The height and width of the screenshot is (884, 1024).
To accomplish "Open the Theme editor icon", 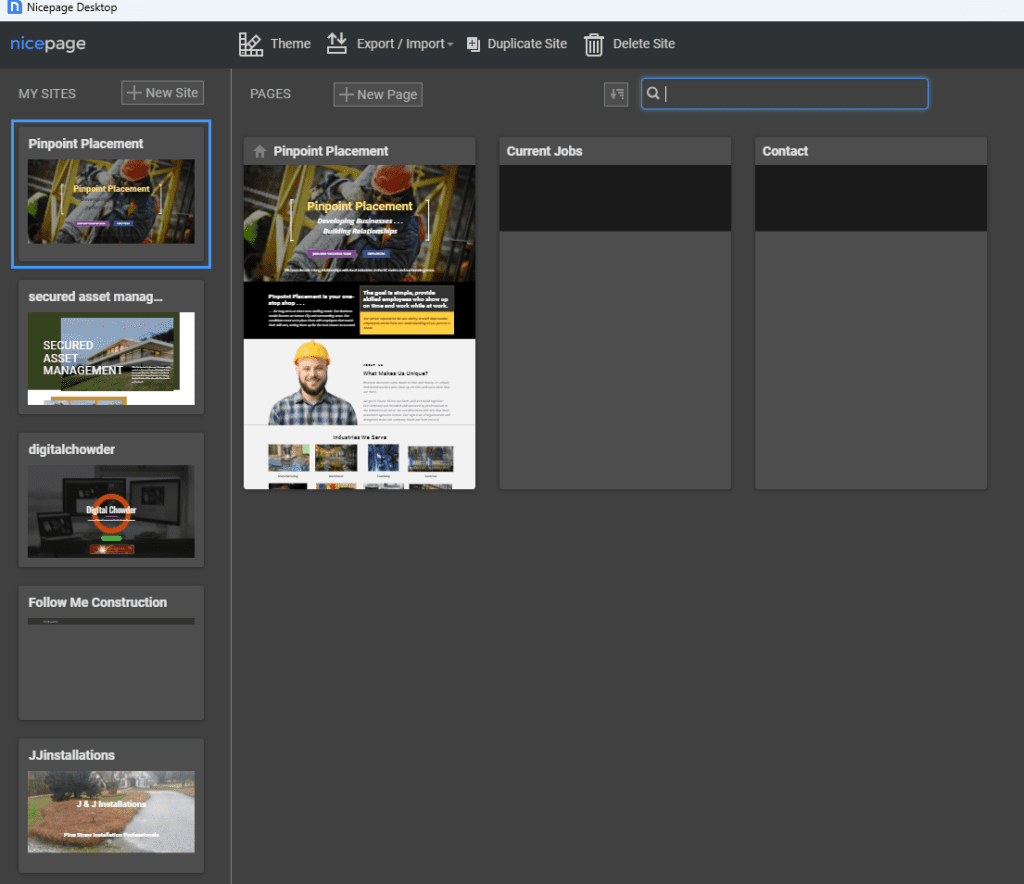I will 251,44.
